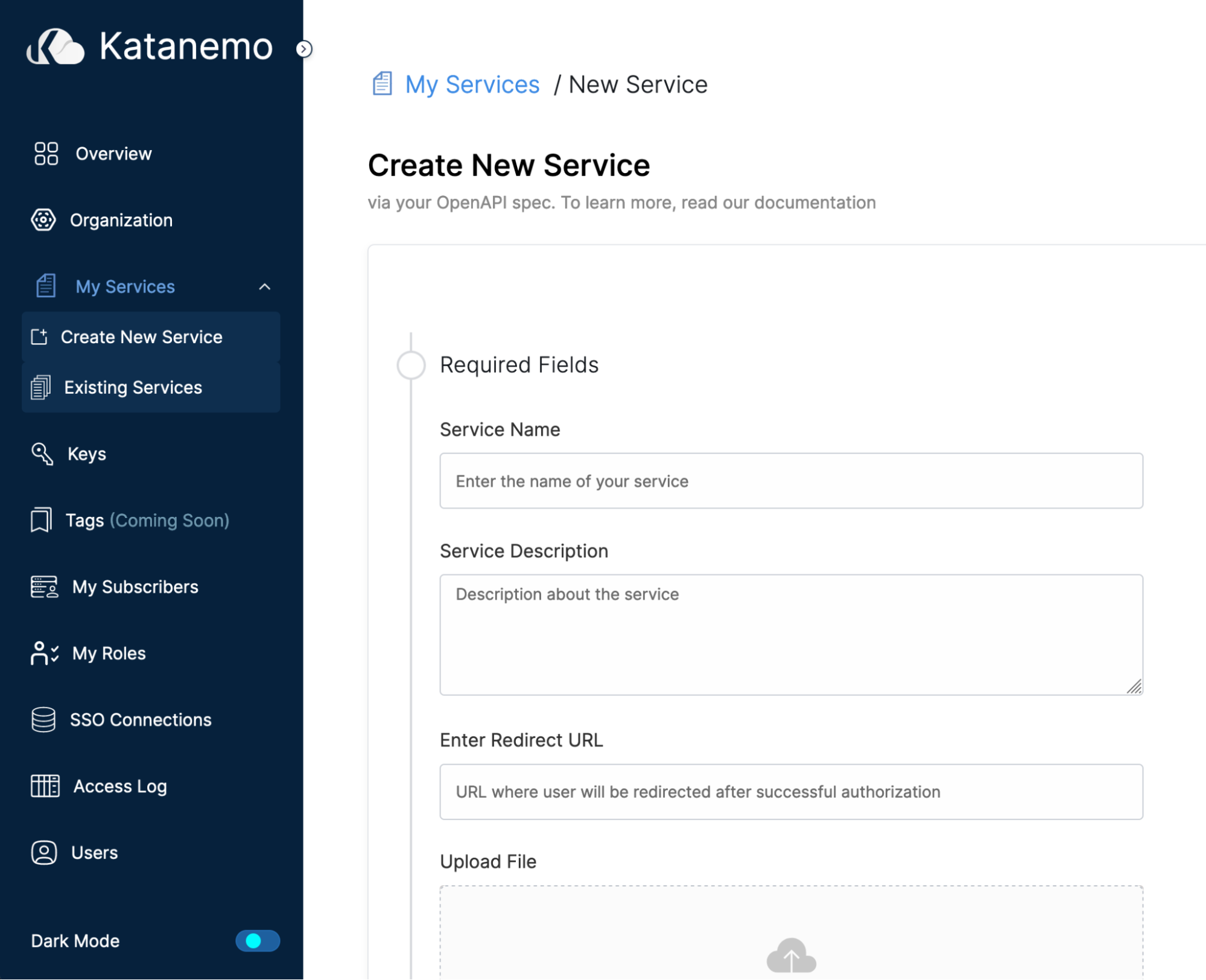Click the Access Log icon in sidebar

(45, 786)
